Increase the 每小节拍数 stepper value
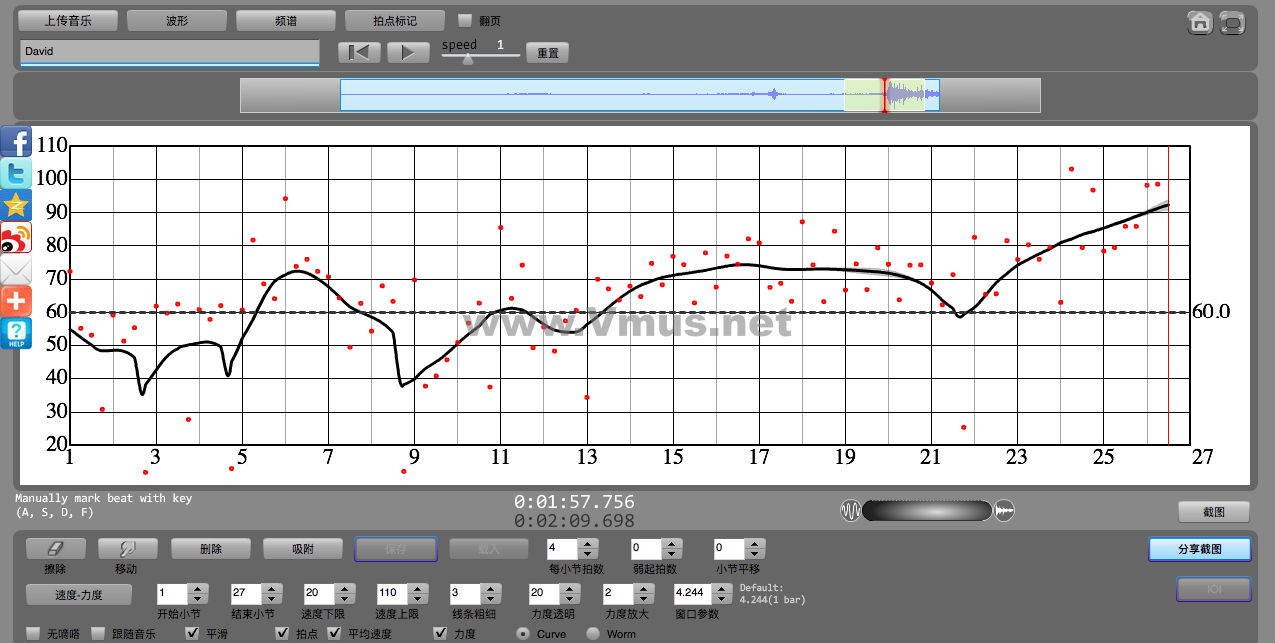This screenshot has height=643, width=1275. [588, 543]
